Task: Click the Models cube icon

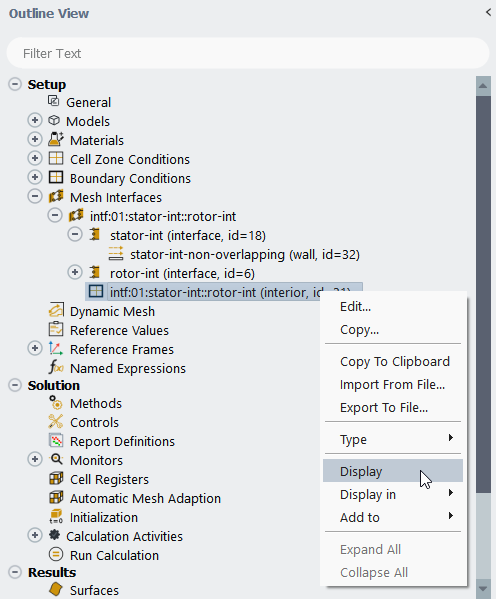Action: pos(54,120)
